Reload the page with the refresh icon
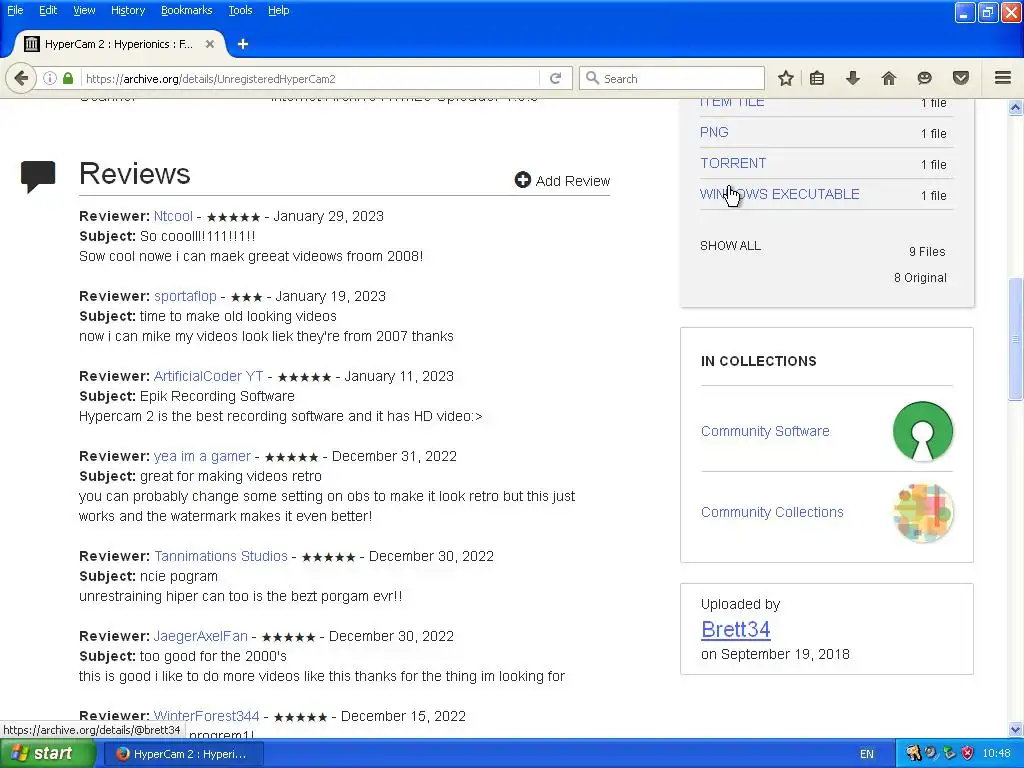 coord(555,78)
